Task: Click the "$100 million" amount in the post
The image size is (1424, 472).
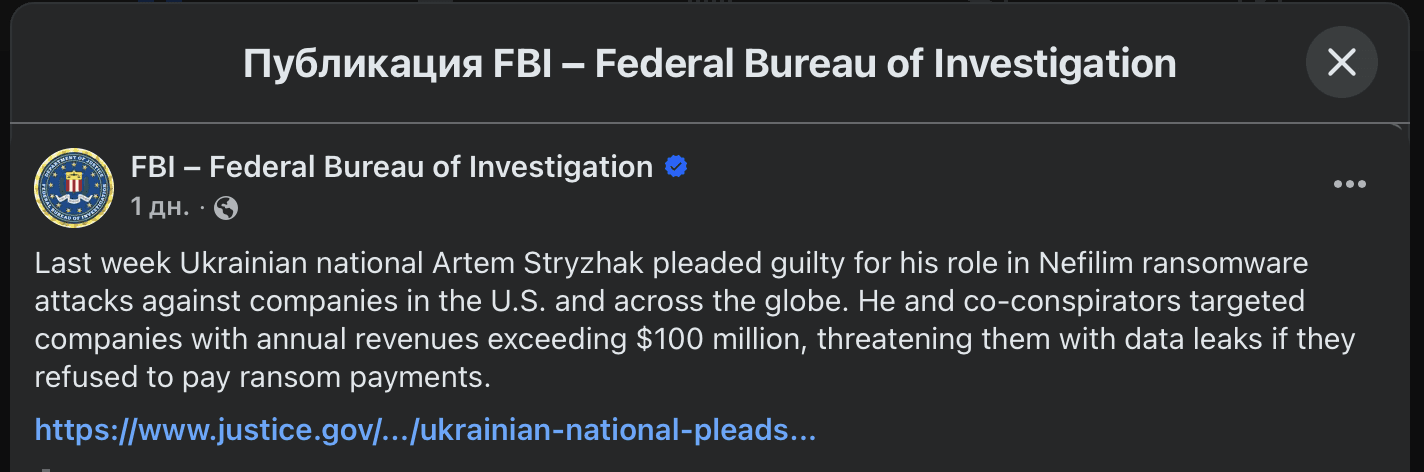Action: (720, 340)
